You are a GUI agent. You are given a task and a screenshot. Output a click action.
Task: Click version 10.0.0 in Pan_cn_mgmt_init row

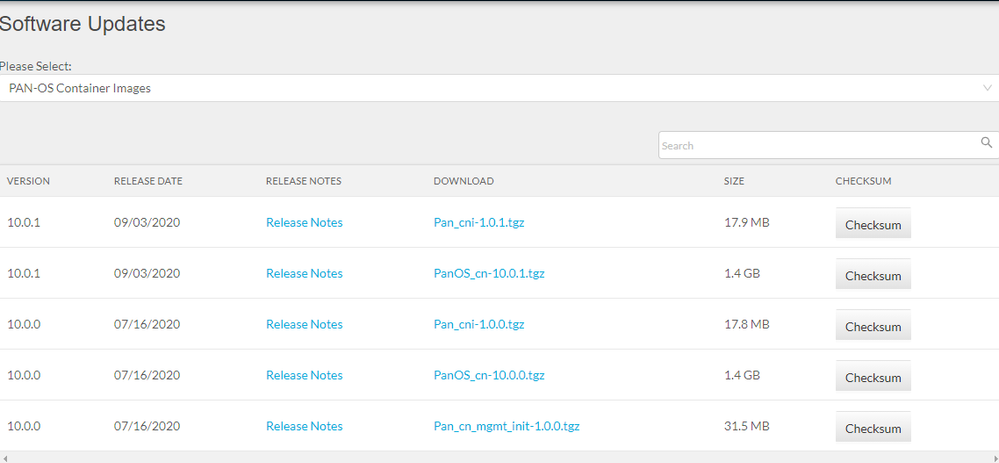[24, 426]
